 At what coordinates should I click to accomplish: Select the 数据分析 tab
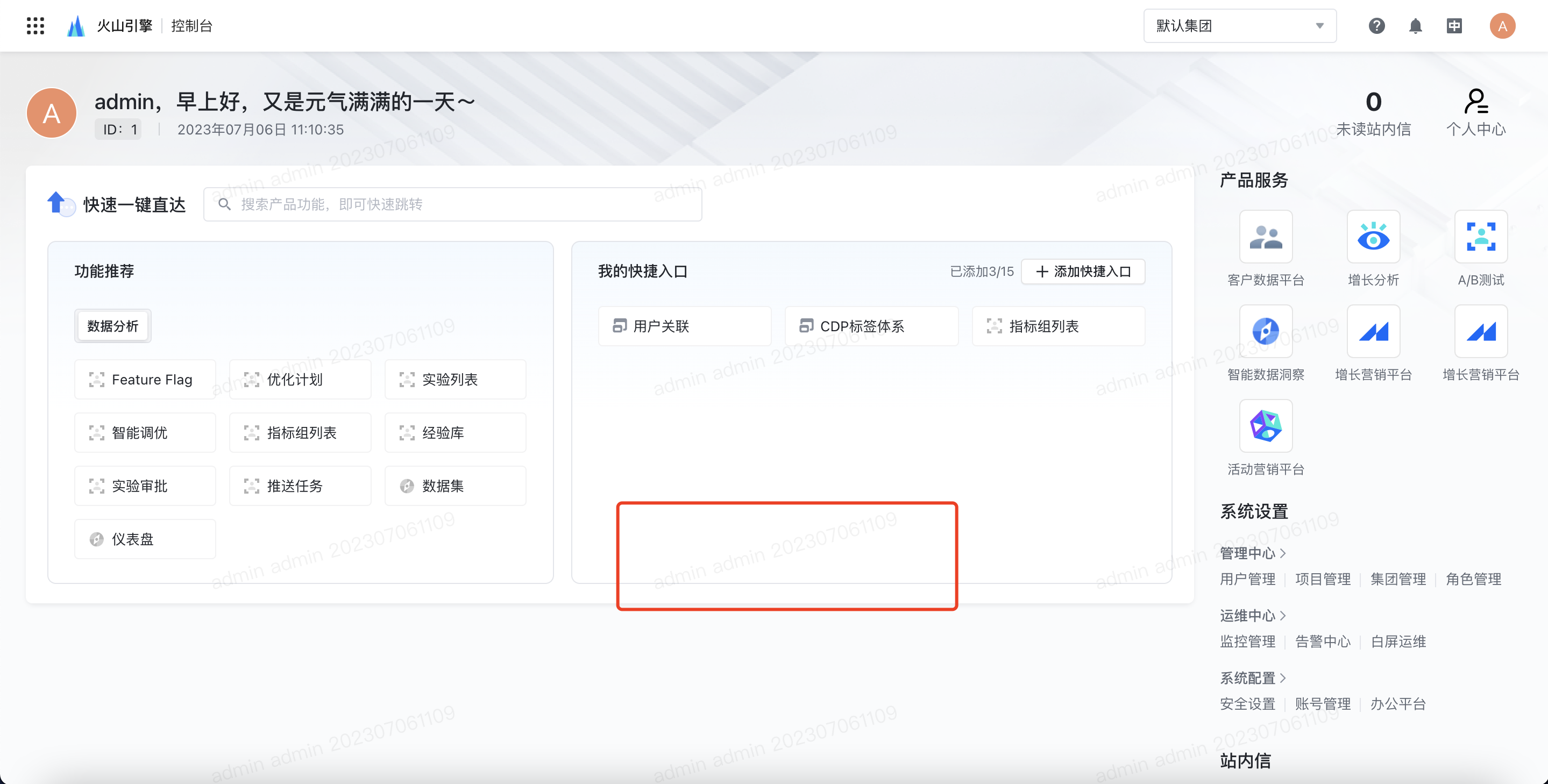pos(112,326)
